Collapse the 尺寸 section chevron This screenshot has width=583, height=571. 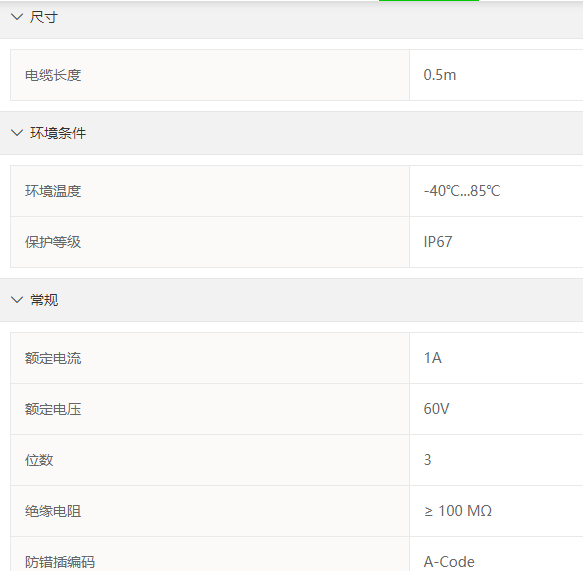(17, 17)
